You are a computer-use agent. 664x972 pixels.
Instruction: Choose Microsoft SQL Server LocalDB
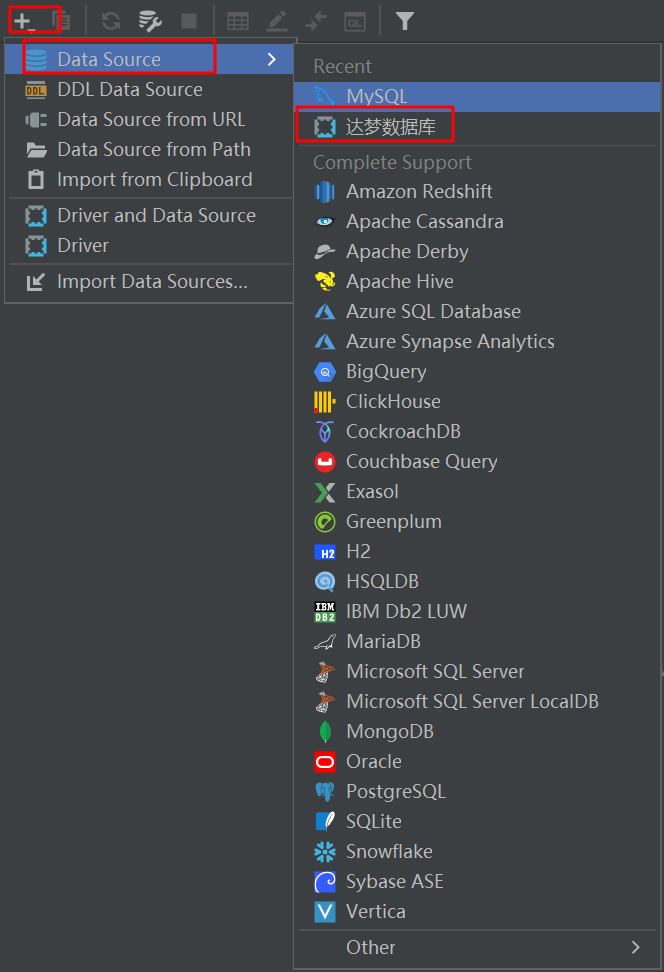tap(477, 701)
